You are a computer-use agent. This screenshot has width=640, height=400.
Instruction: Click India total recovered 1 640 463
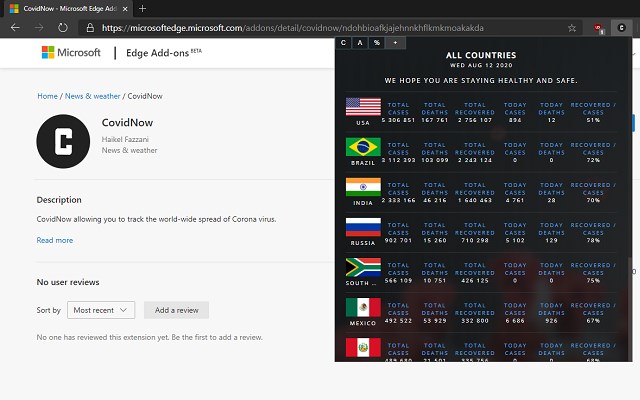click(x=475, y=200)
